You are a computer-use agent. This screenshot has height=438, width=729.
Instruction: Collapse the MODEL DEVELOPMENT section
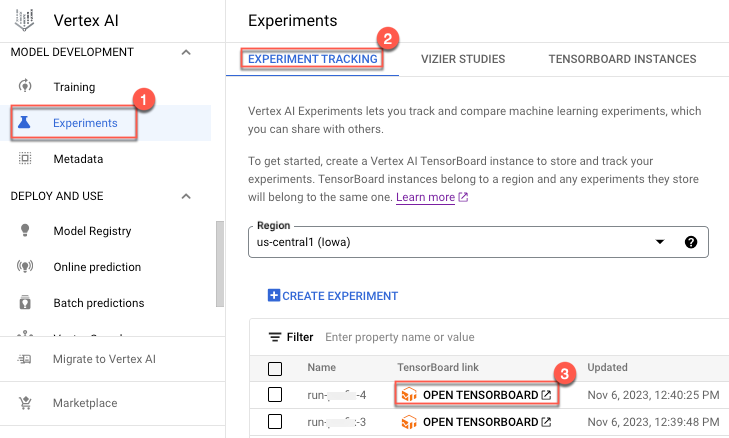coord(186,52)
